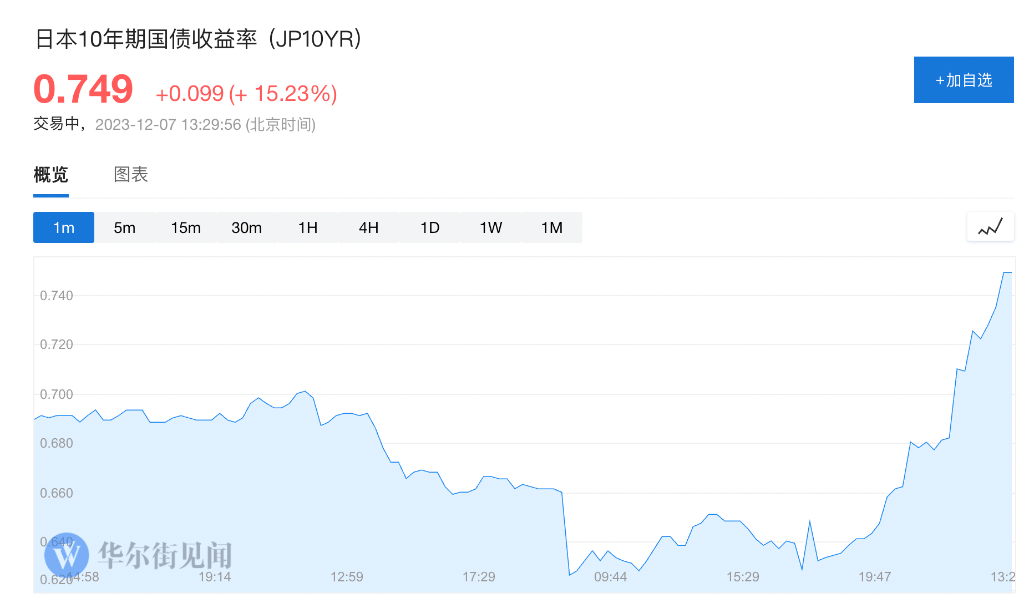Click the JP10YR title heading
Screen dimensions: 1024x597
tap(197, 39)
